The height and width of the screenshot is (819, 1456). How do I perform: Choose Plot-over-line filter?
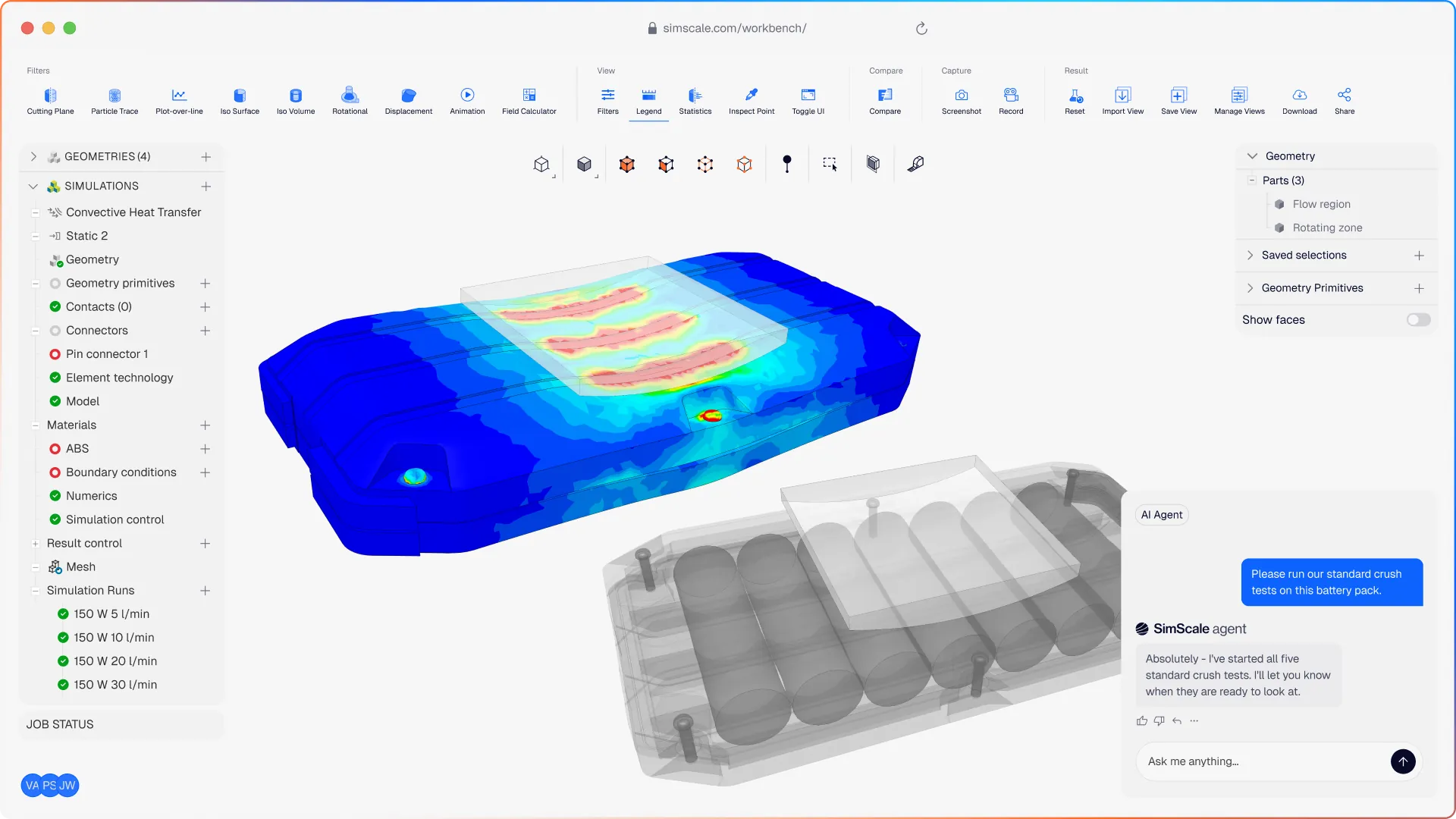pyautogui.click(x=179, y=101)
